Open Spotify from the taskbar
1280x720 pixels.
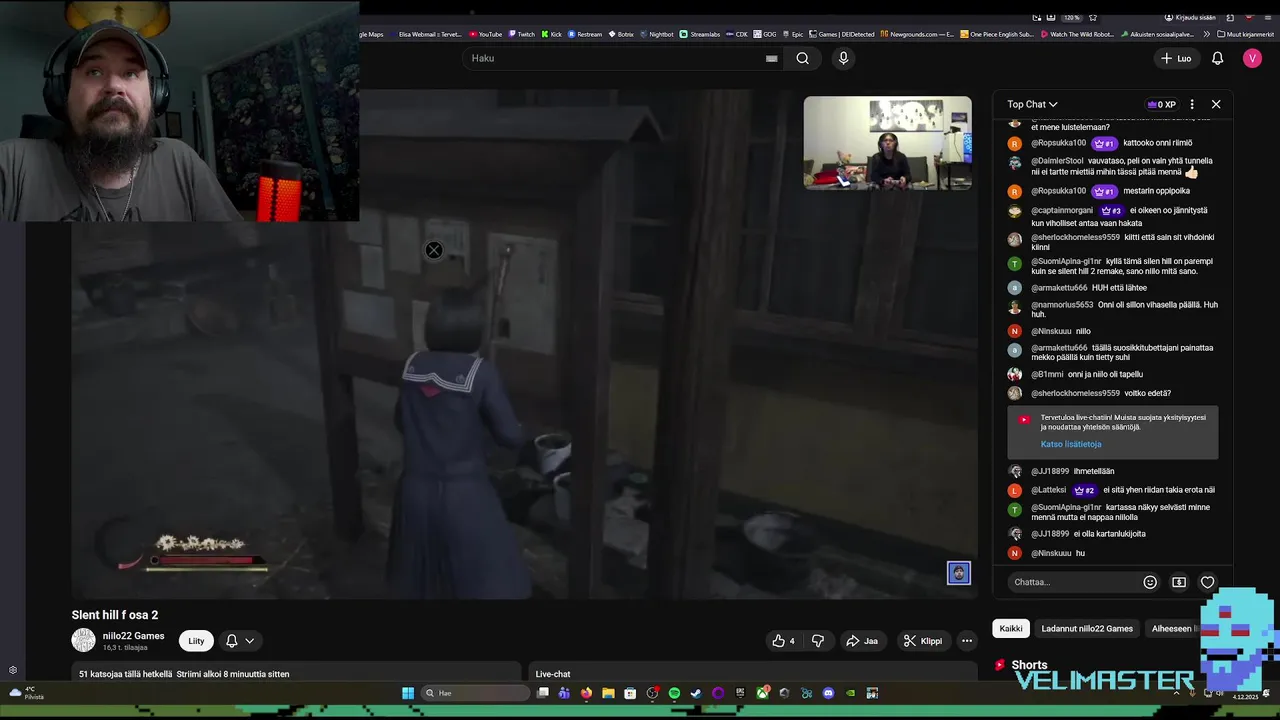pos(674,693)
